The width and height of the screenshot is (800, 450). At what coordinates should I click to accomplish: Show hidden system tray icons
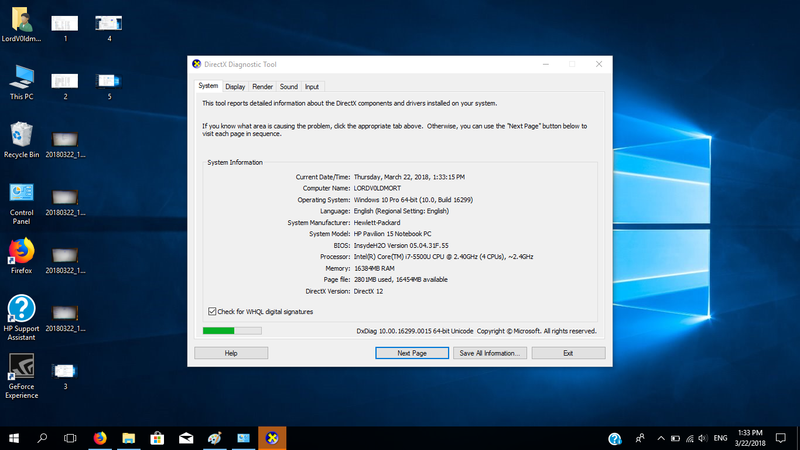663,438
